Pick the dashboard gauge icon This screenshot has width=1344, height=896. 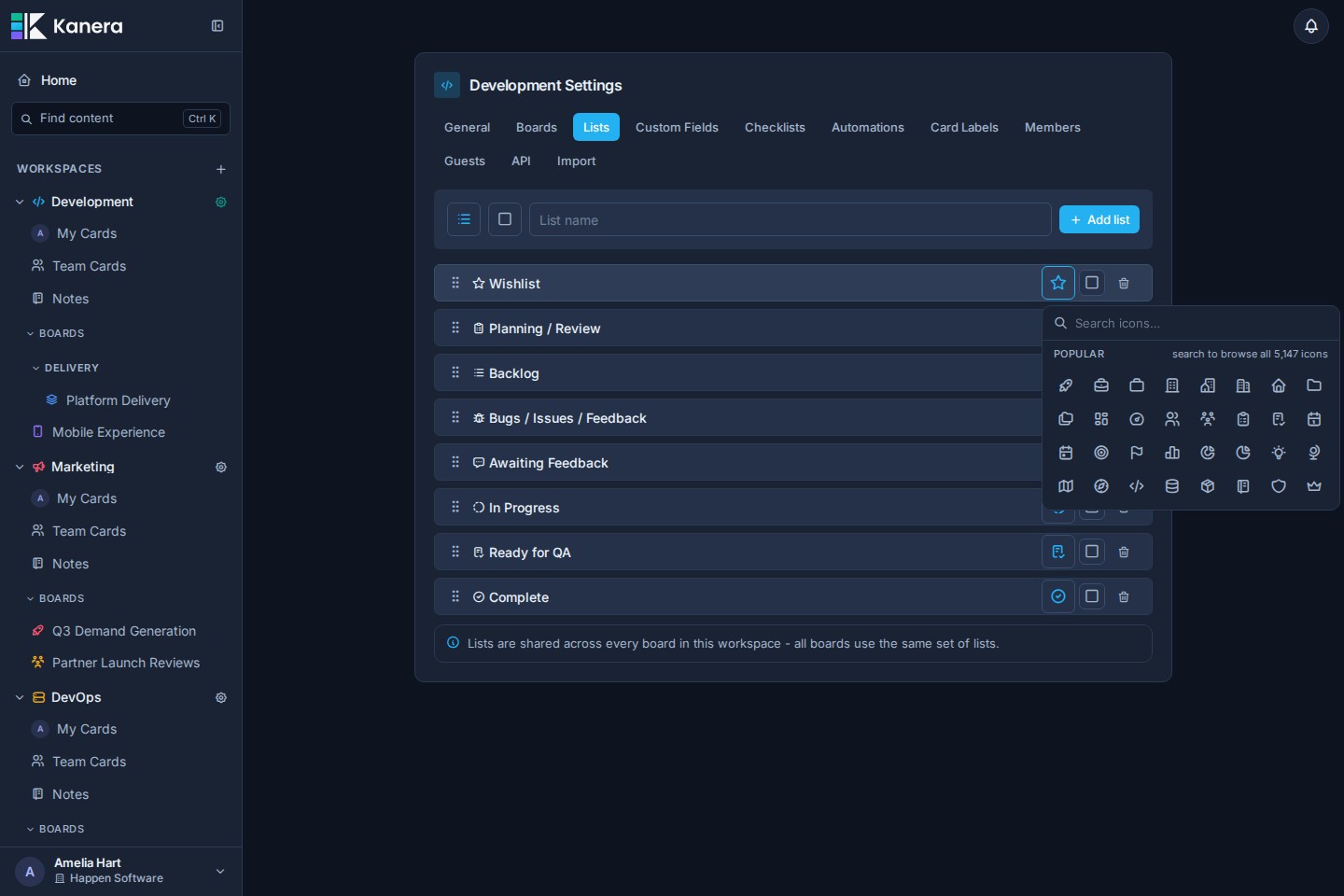[x=1137, y=419]
